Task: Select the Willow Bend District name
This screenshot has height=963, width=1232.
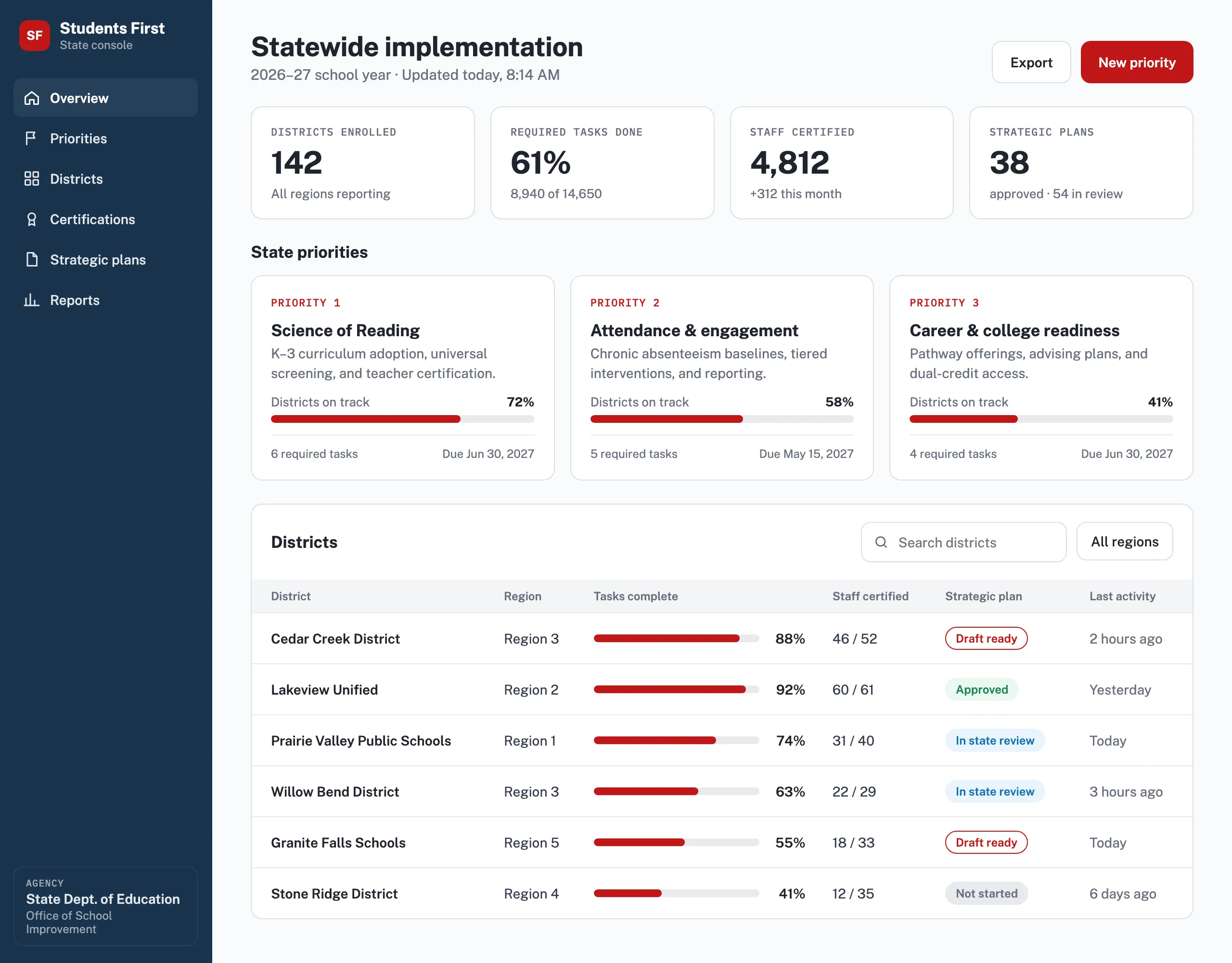Action: [x=335, y=792]
